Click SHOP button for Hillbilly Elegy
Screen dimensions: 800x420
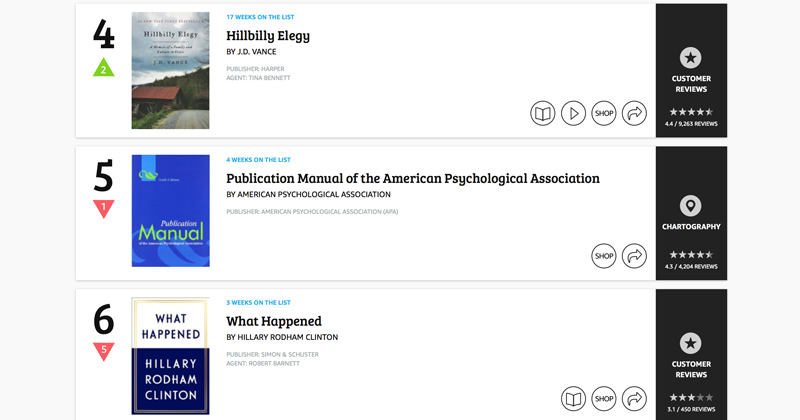pos(604,113)
